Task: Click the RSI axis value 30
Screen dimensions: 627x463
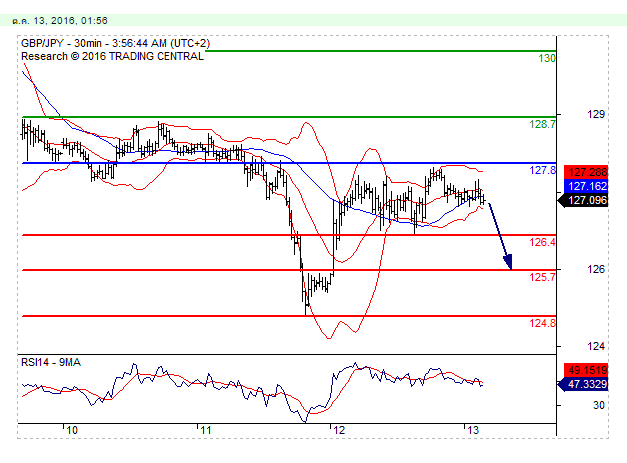Action: pos(599,405)
